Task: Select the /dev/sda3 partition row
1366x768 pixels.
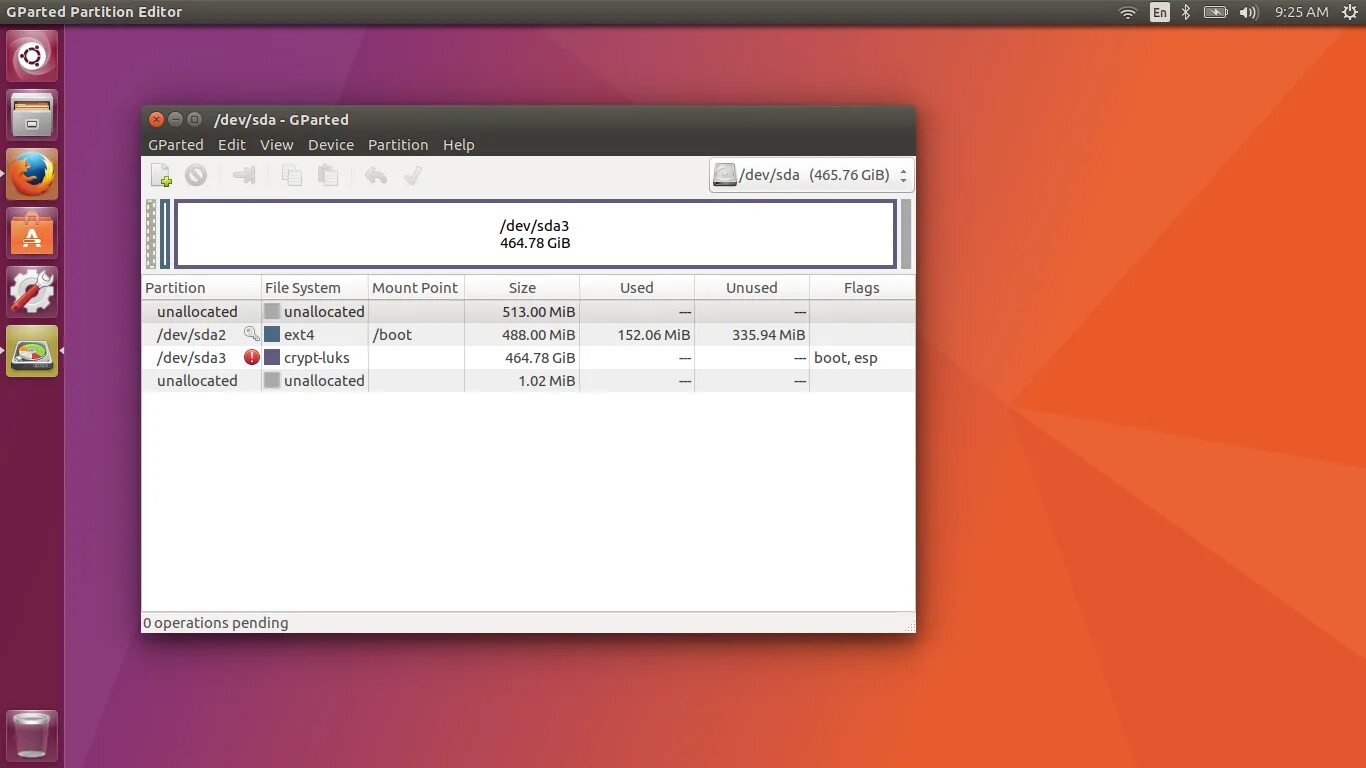Action: (528, 357)
